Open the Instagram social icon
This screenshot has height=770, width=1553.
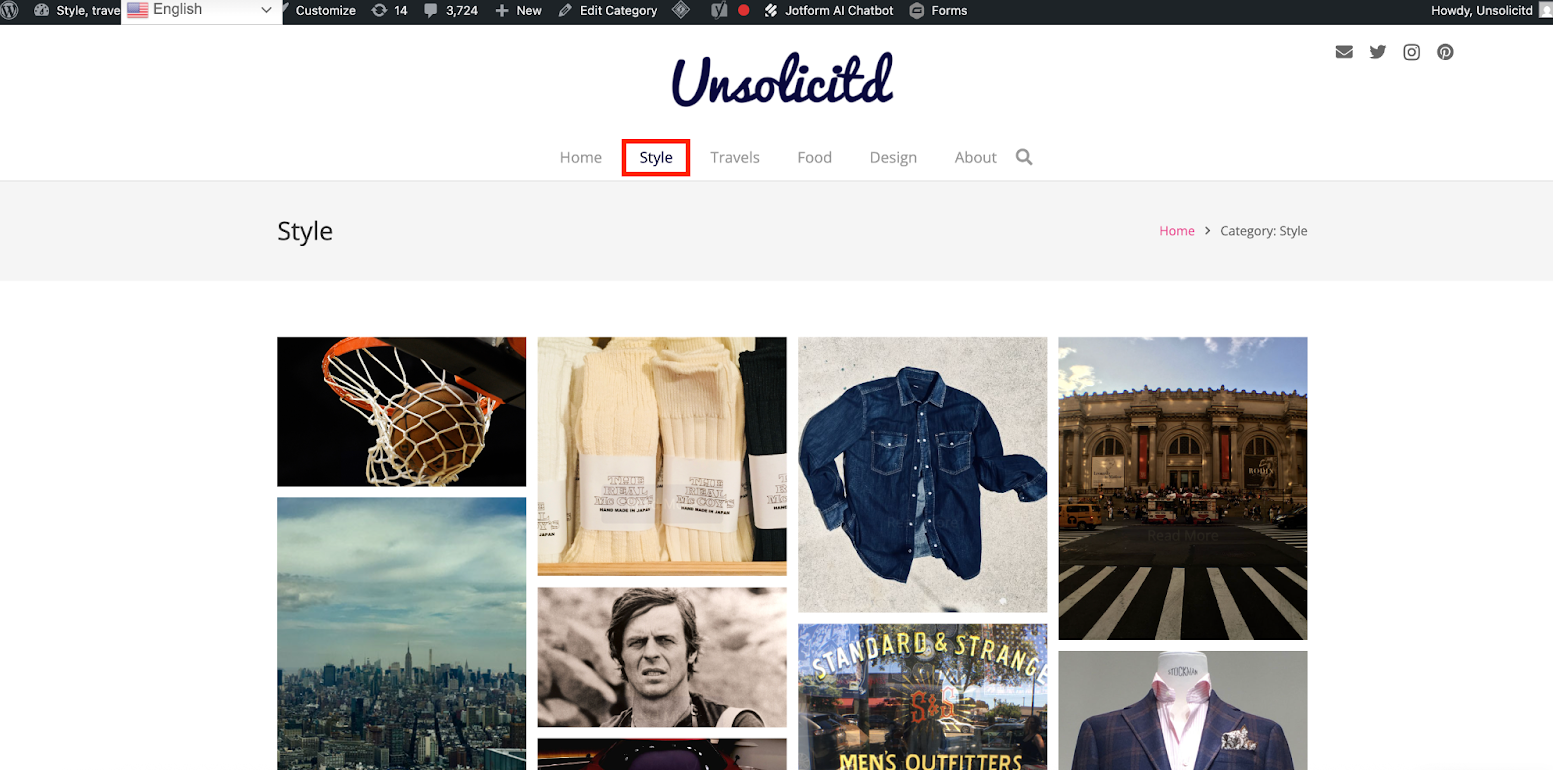pos(1411,52)
